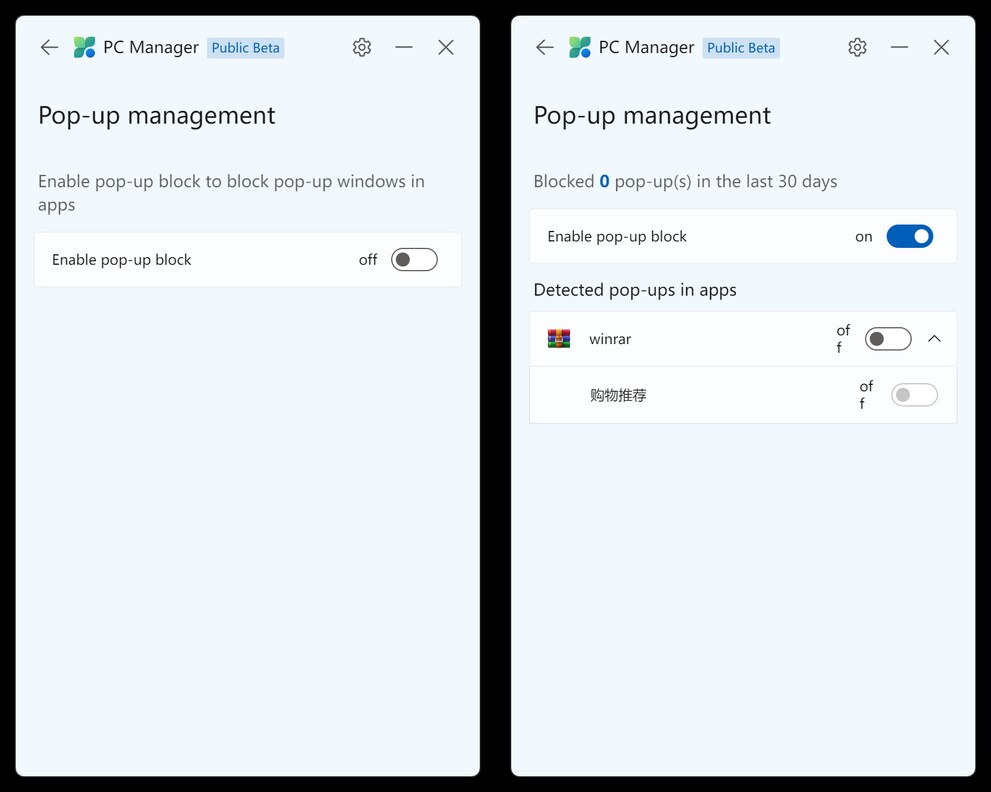Viewport: 991px width, 792px height.
Task: Minimize the window listing detected pop-ups
Action: [899, 47]
